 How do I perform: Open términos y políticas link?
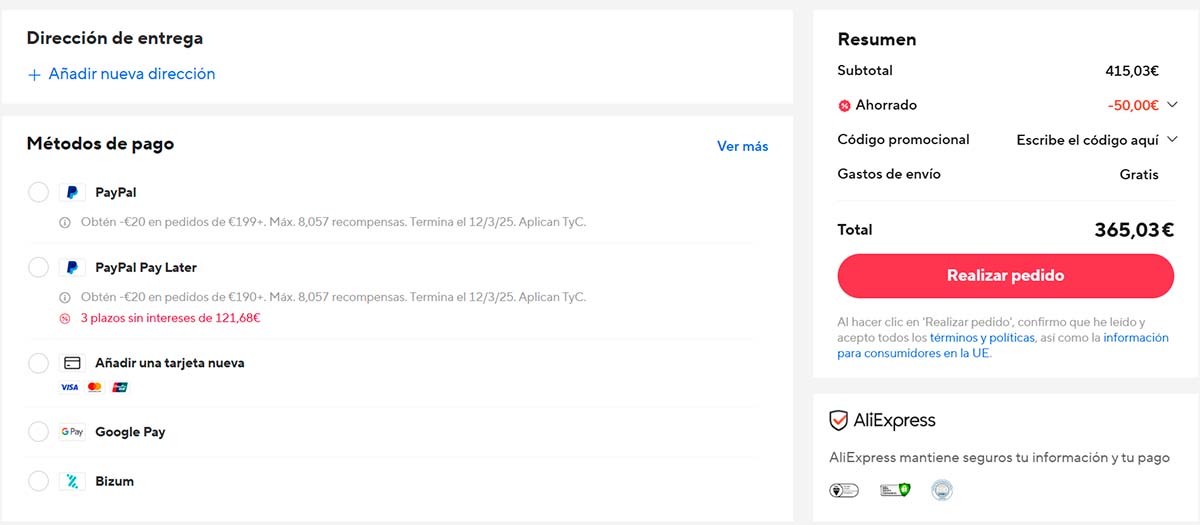tap(982, 338)
